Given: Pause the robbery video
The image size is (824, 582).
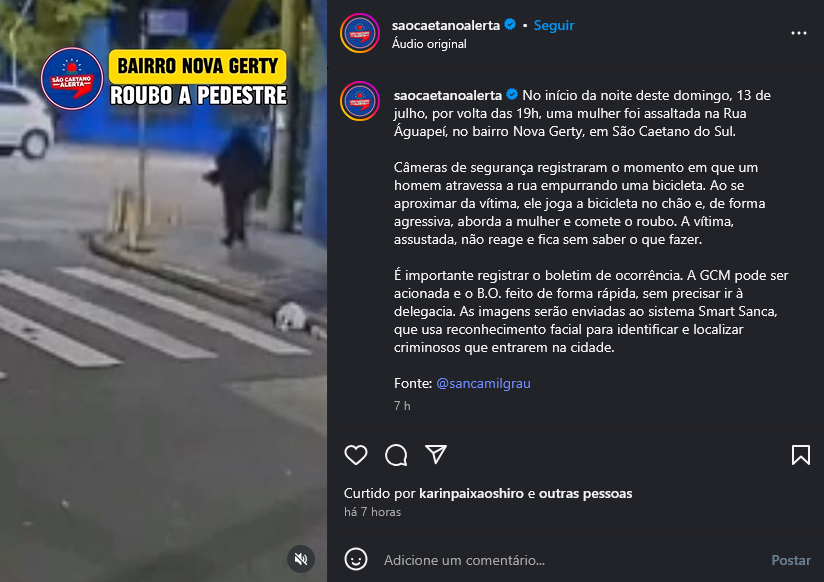Looking at the screenshot, I should point(163,291).
